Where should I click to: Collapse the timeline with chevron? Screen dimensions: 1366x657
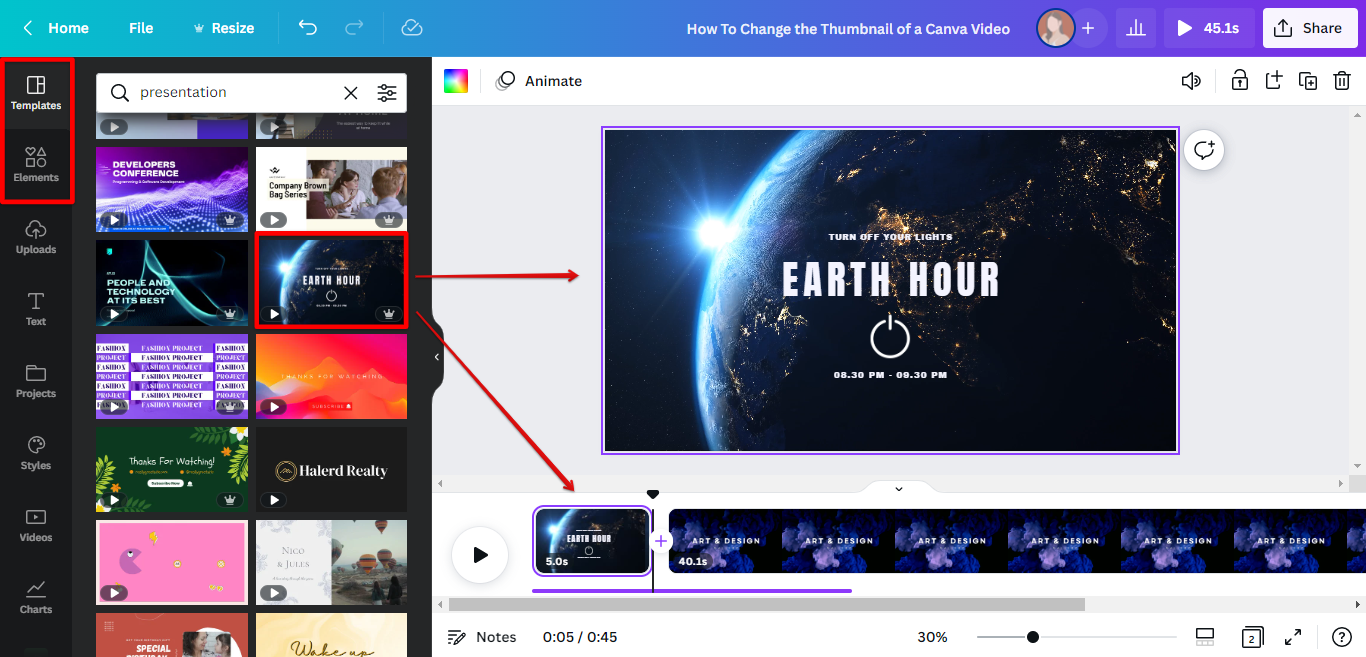[898, 489]
